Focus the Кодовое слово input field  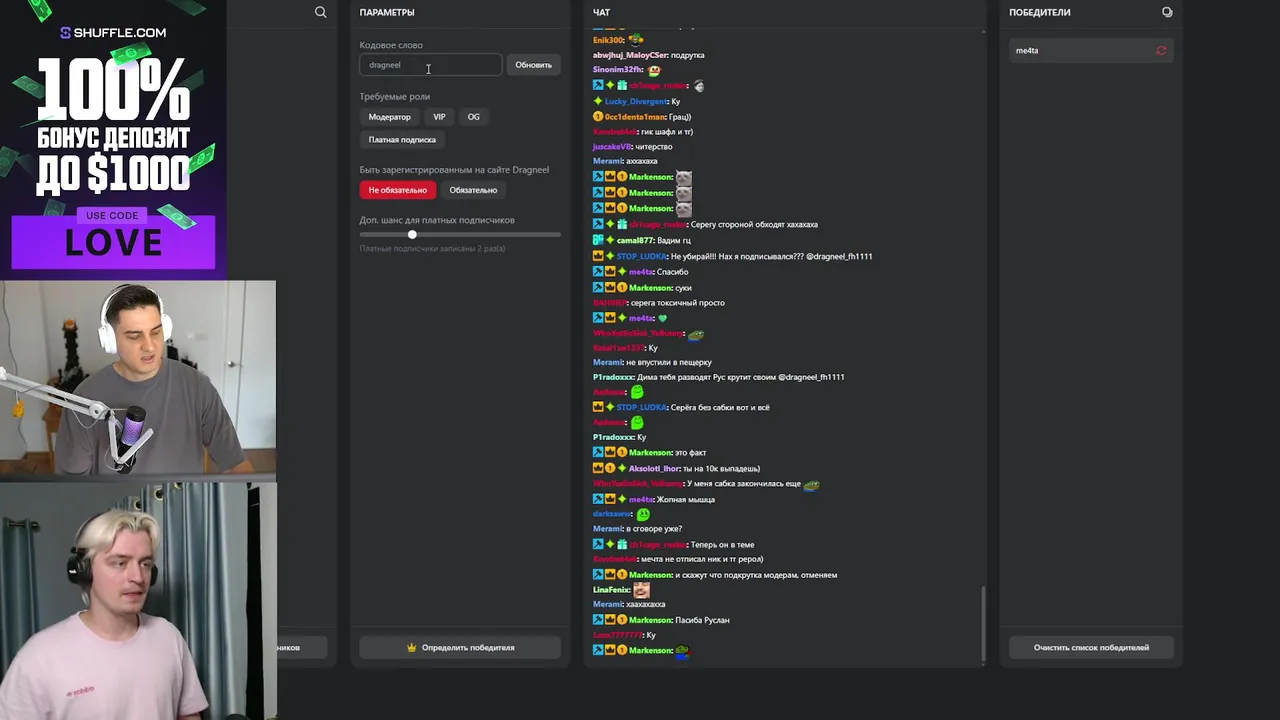430,65
